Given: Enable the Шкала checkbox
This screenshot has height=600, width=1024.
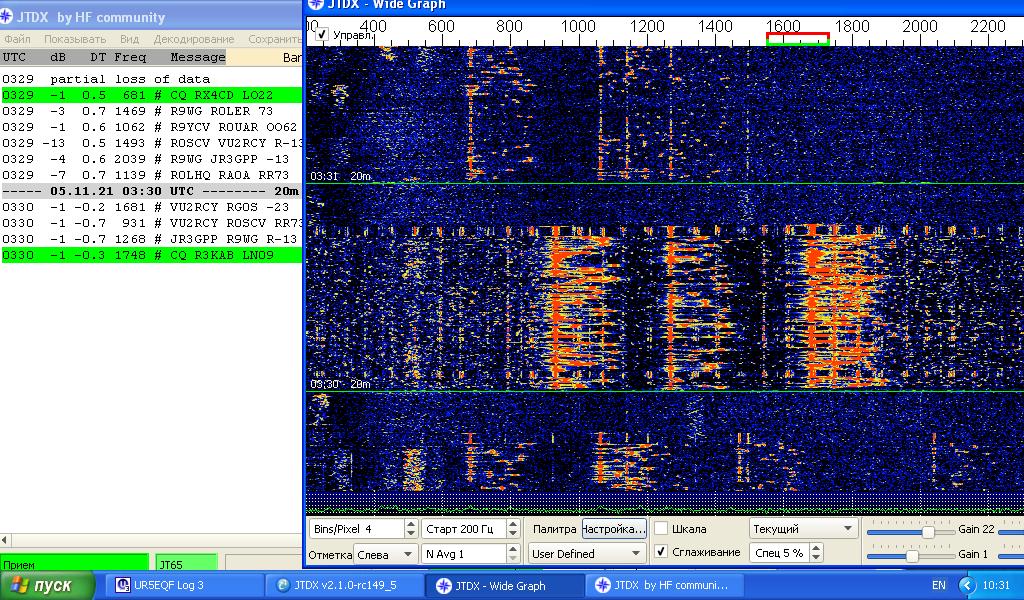Looking at the screenshot, I should click(661, 528).
